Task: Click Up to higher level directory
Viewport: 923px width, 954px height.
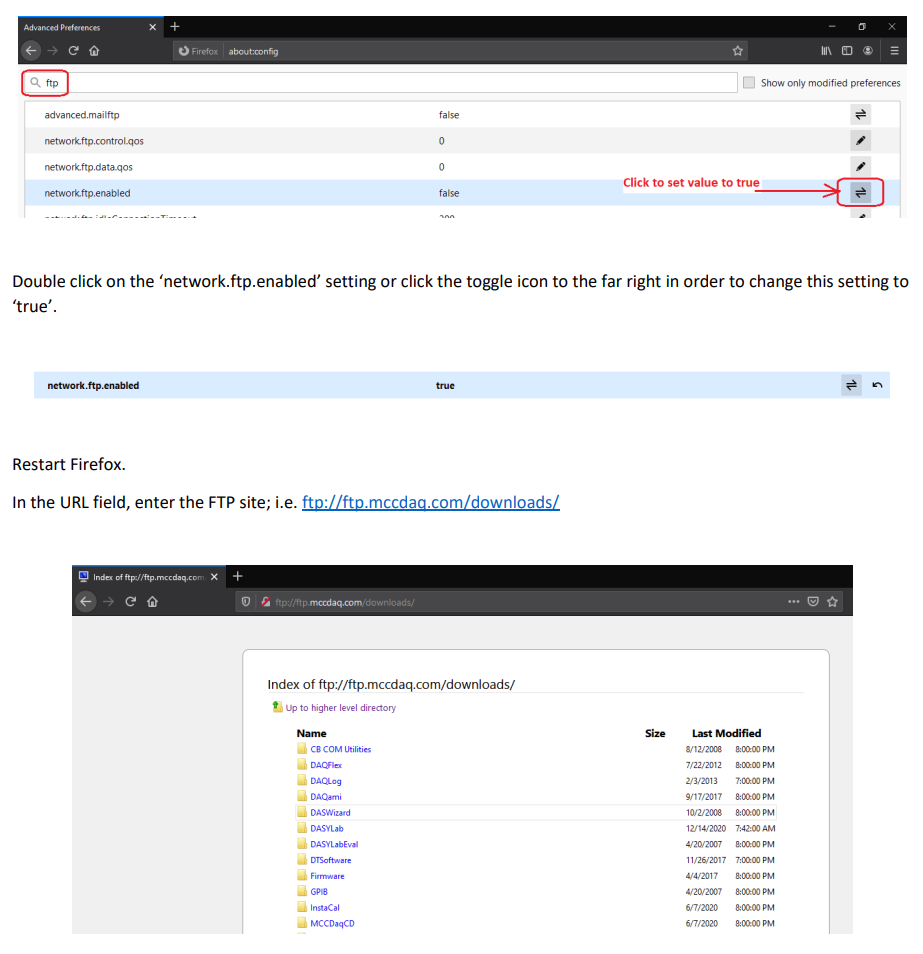Action: (340, 708)
